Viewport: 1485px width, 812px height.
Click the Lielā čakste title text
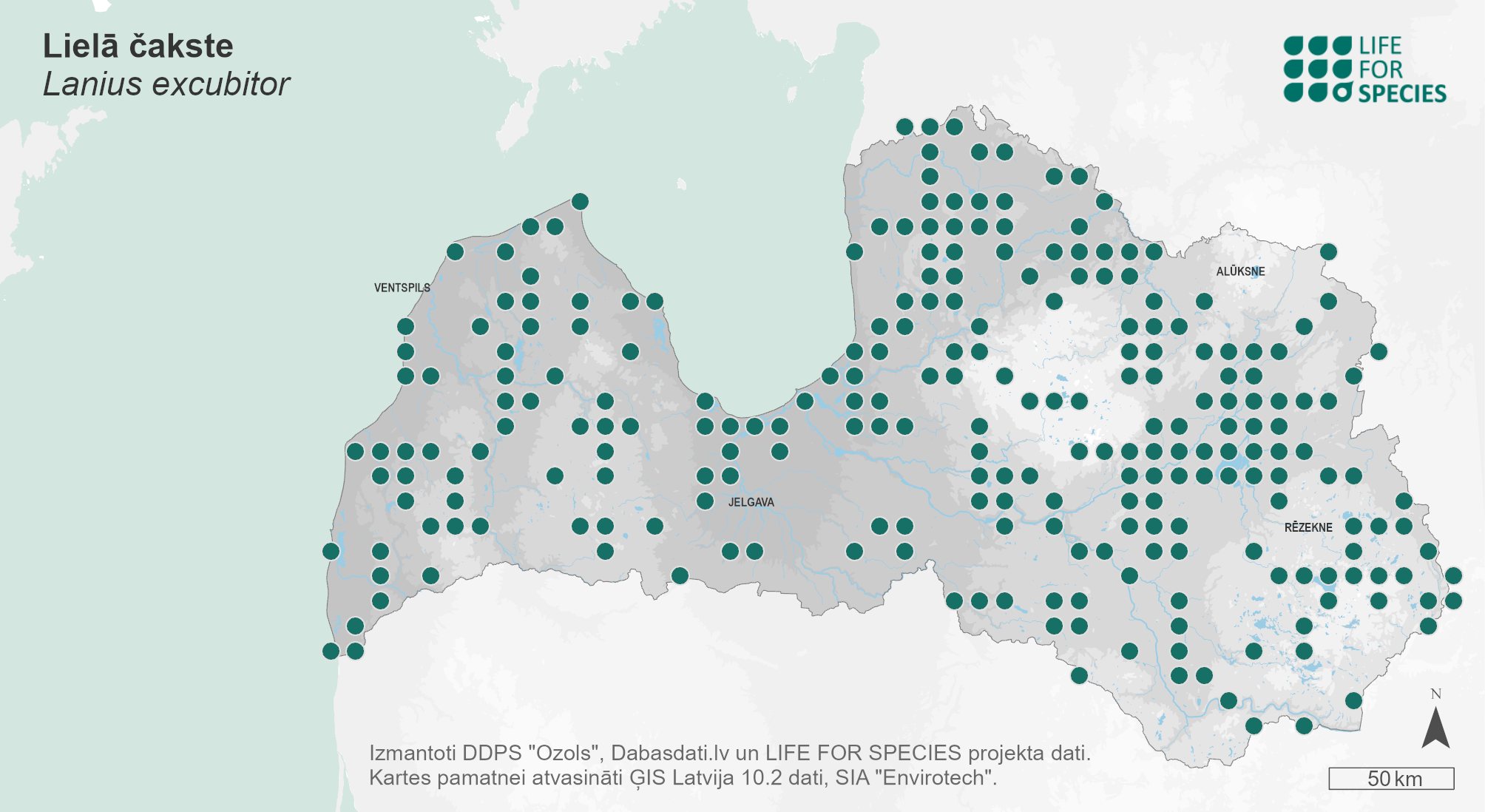pos(138,46)
